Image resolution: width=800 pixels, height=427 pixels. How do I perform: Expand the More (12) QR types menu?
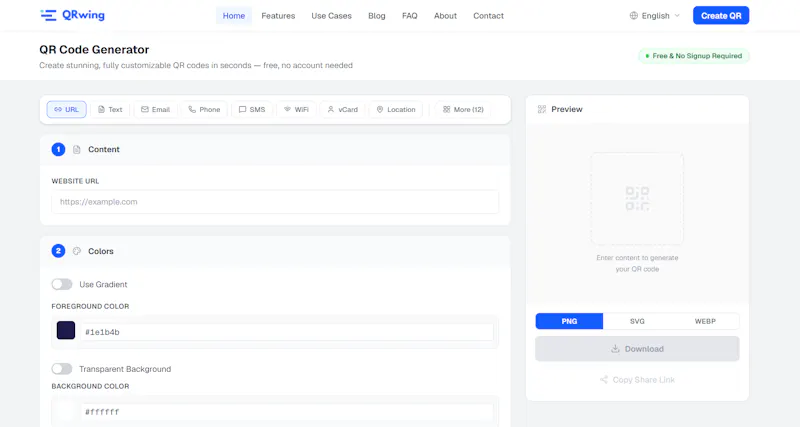(463, 110)
